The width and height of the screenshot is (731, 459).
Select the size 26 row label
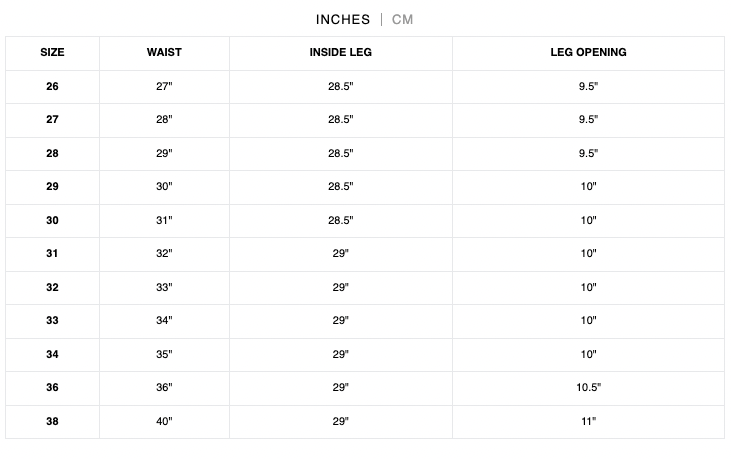[x=52, y=86]
